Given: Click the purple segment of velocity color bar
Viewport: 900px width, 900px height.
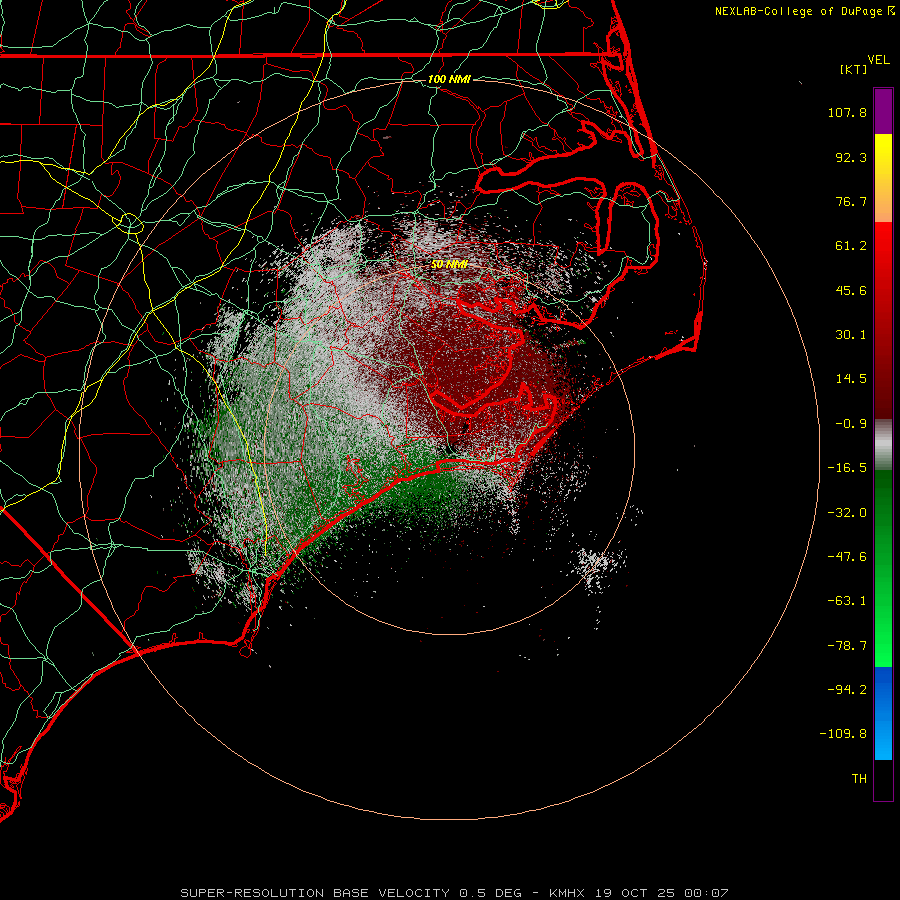Looking at the screenshot, I should coord(883,111).
